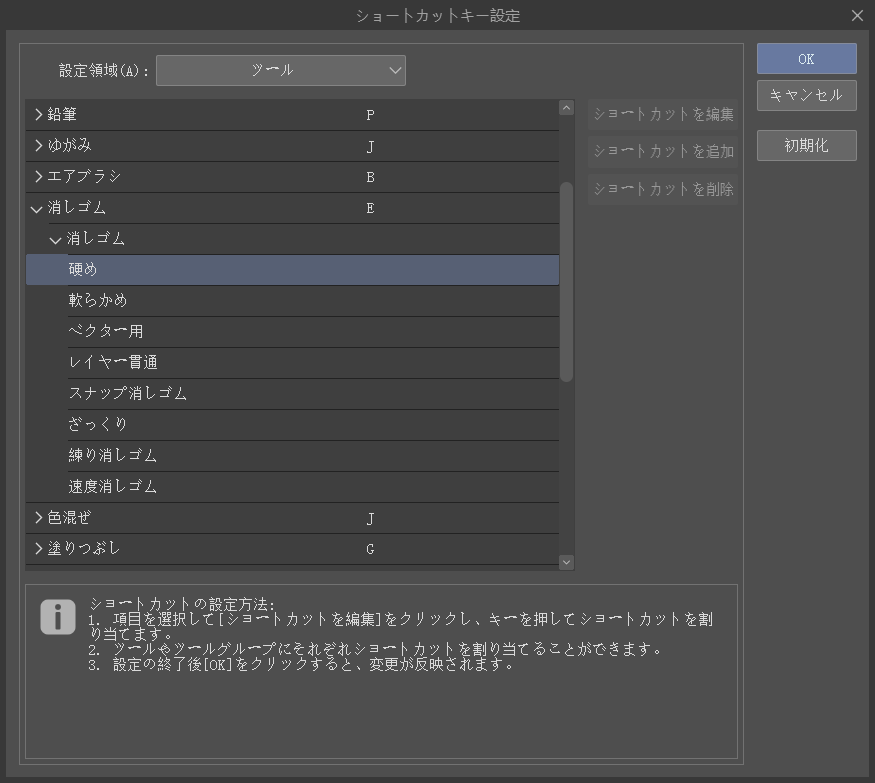The width and height of the screenshot is (875, 783).
Task: Click the 初期化 reset button
Action: tap(806, 146)
